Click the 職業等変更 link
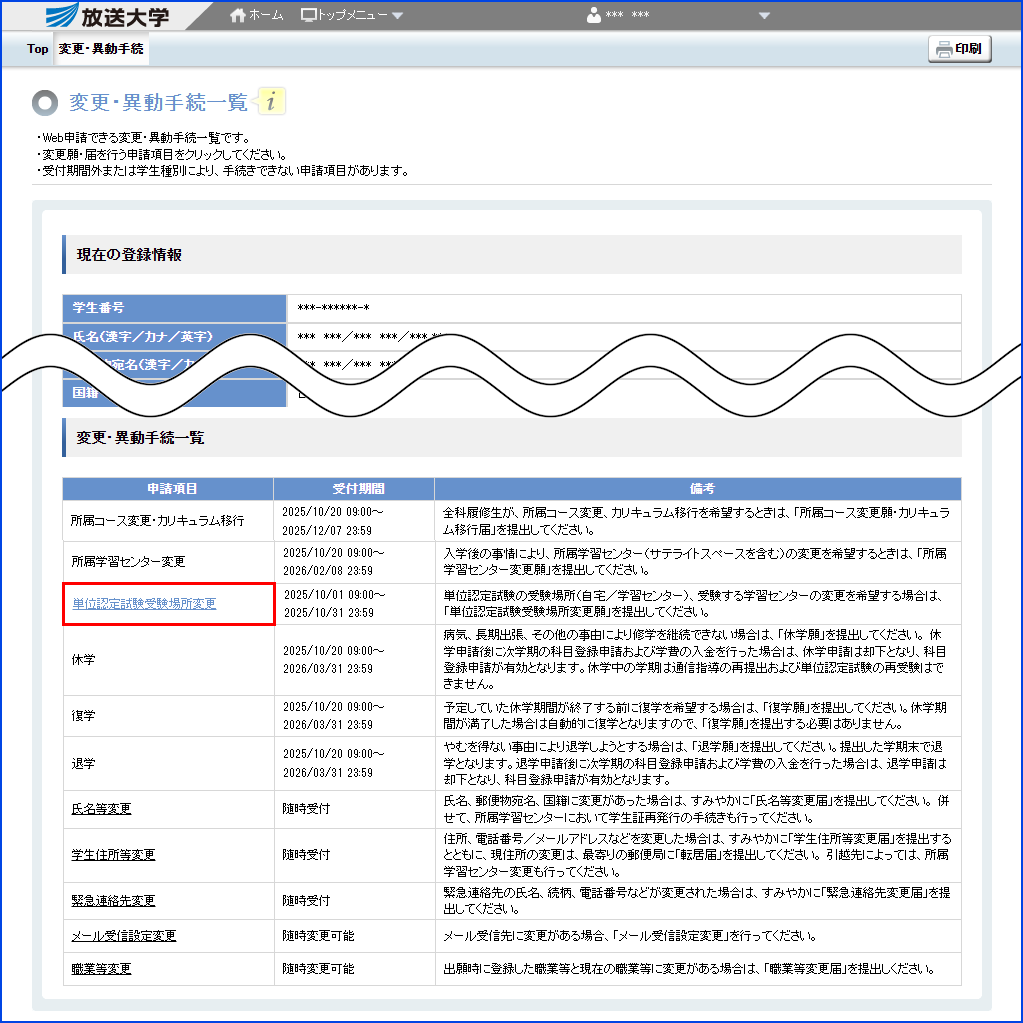1023x1023 pixels. 100,968
